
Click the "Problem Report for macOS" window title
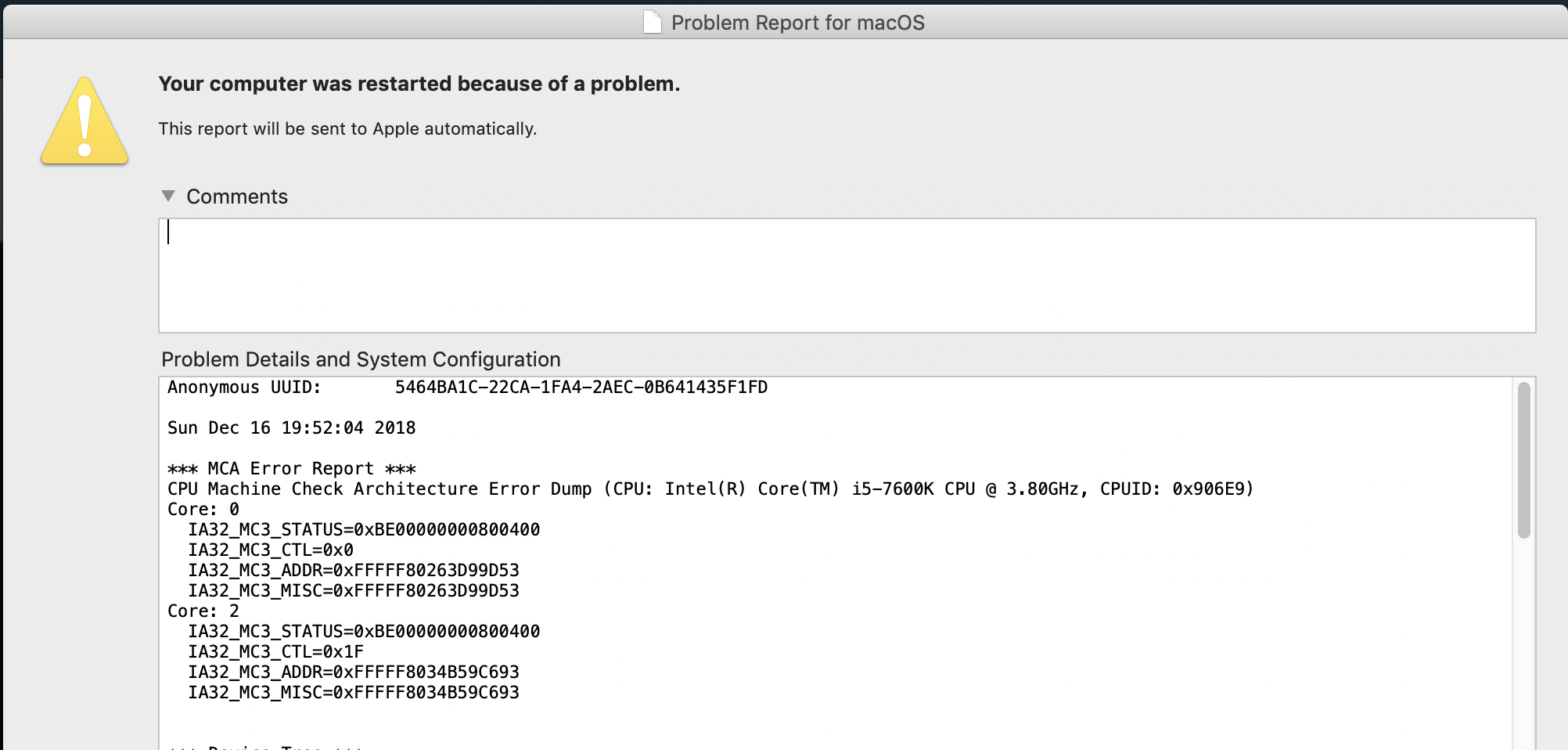797,23
